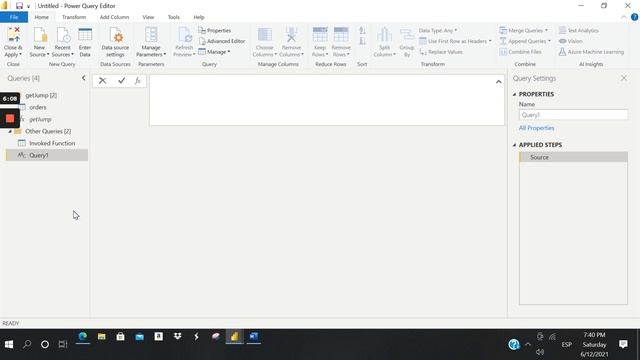Screen dimensions: 640x360
Task: Open Text Analytics
Action: pos(579,31)
